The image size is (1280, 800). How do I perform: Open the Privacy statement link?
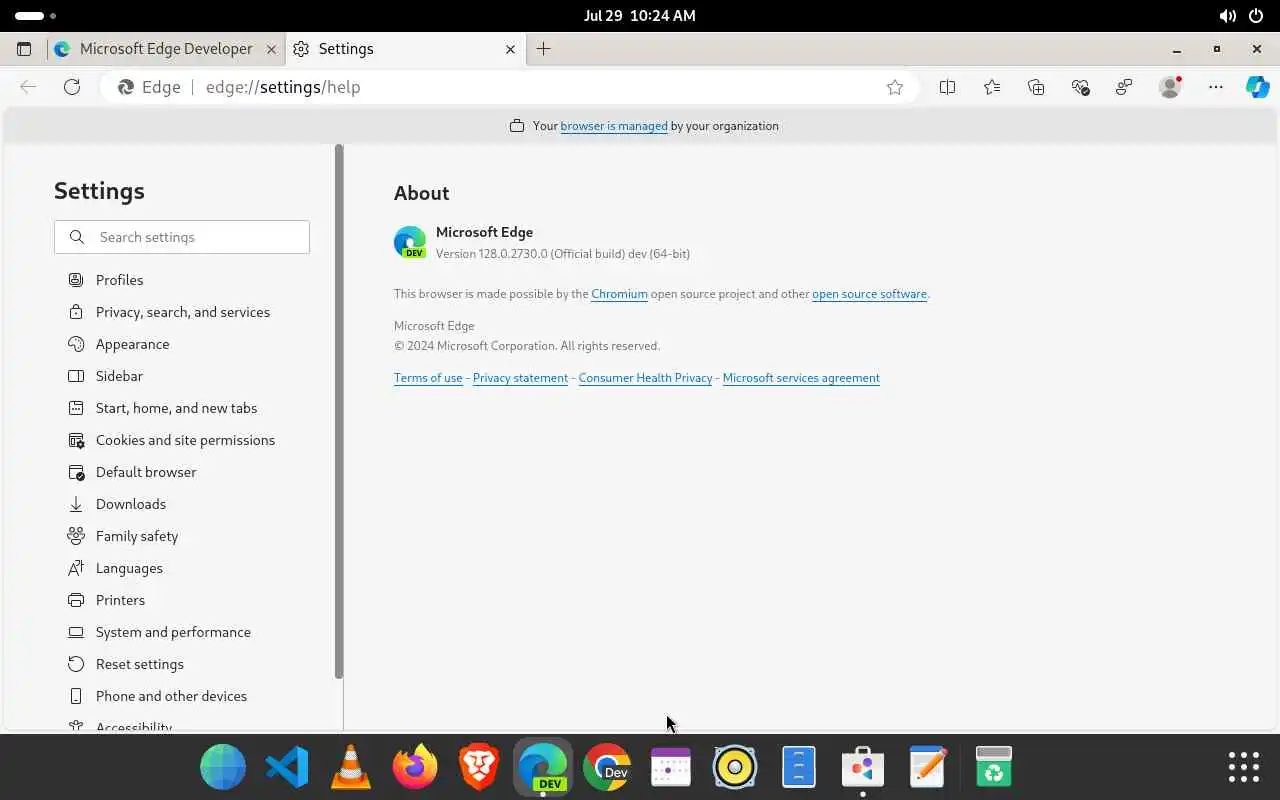tap(520, 378)
